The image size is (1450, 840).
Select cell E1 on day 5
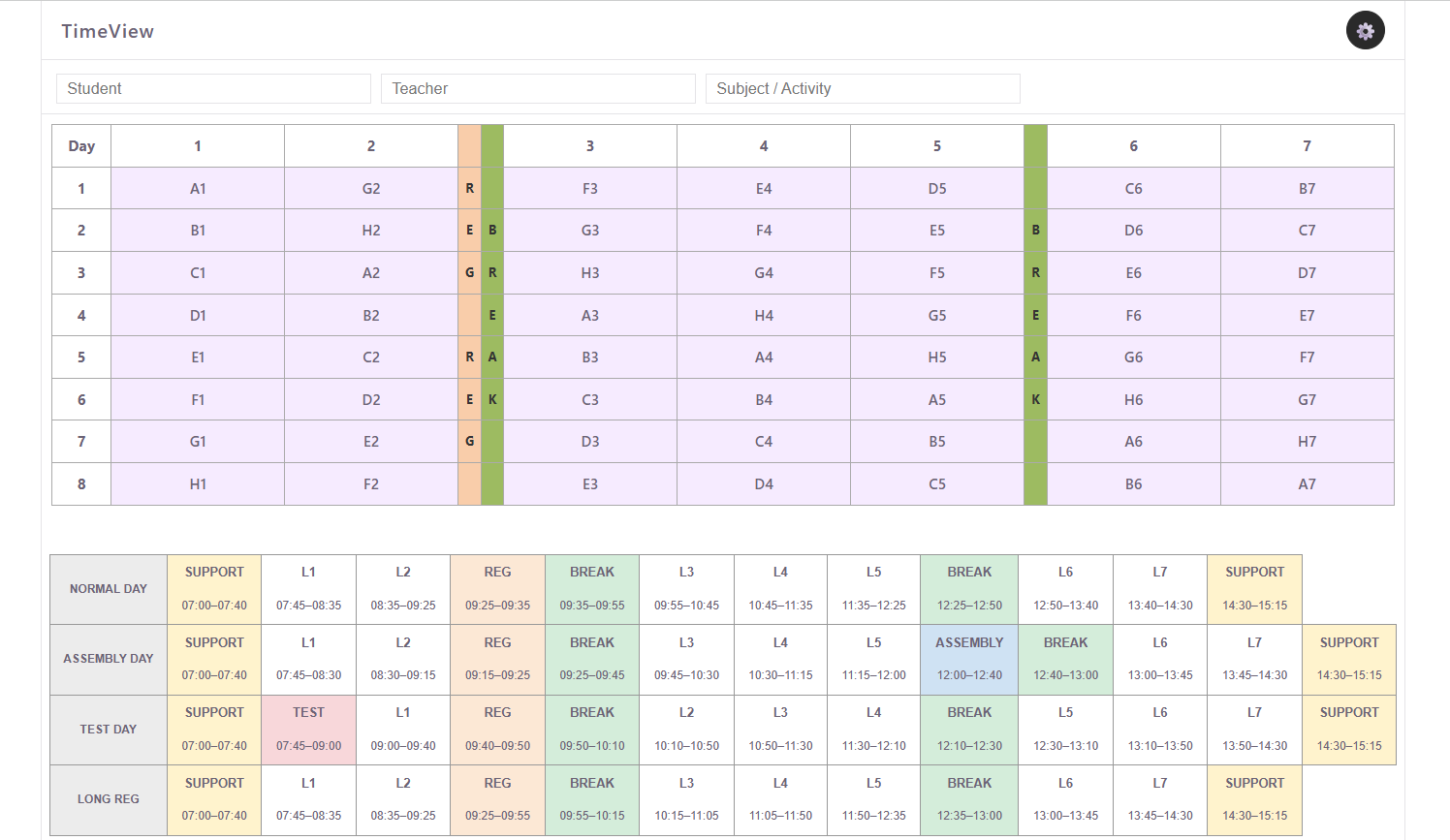point(198,358)
